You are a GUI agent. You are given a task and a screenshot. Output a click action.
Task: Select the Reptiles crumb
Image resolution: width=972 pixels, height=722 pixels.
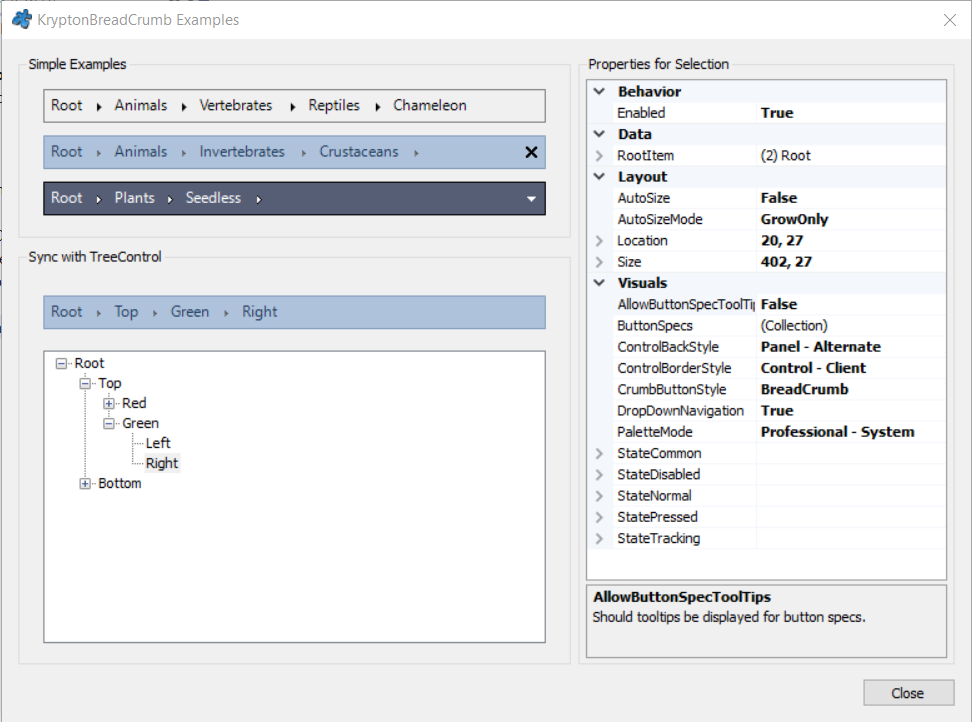334,105
